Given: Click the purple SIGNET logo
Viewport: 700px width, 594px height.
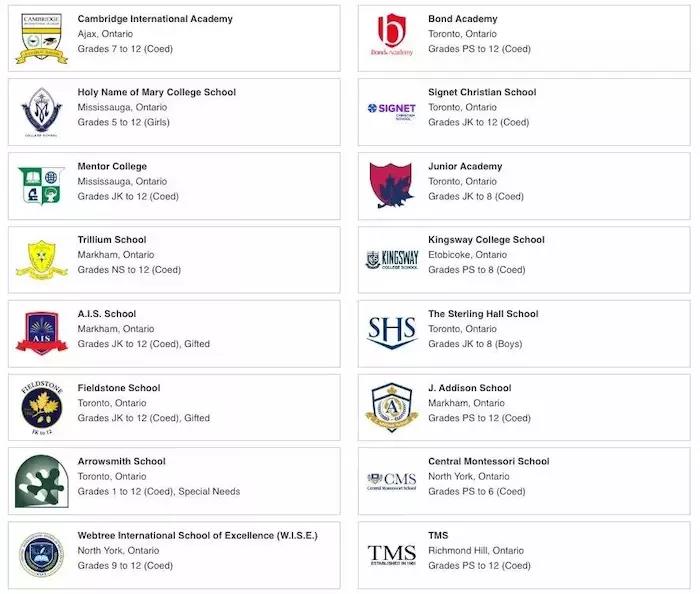Looking at the screenshot, I should pos(392,111).
